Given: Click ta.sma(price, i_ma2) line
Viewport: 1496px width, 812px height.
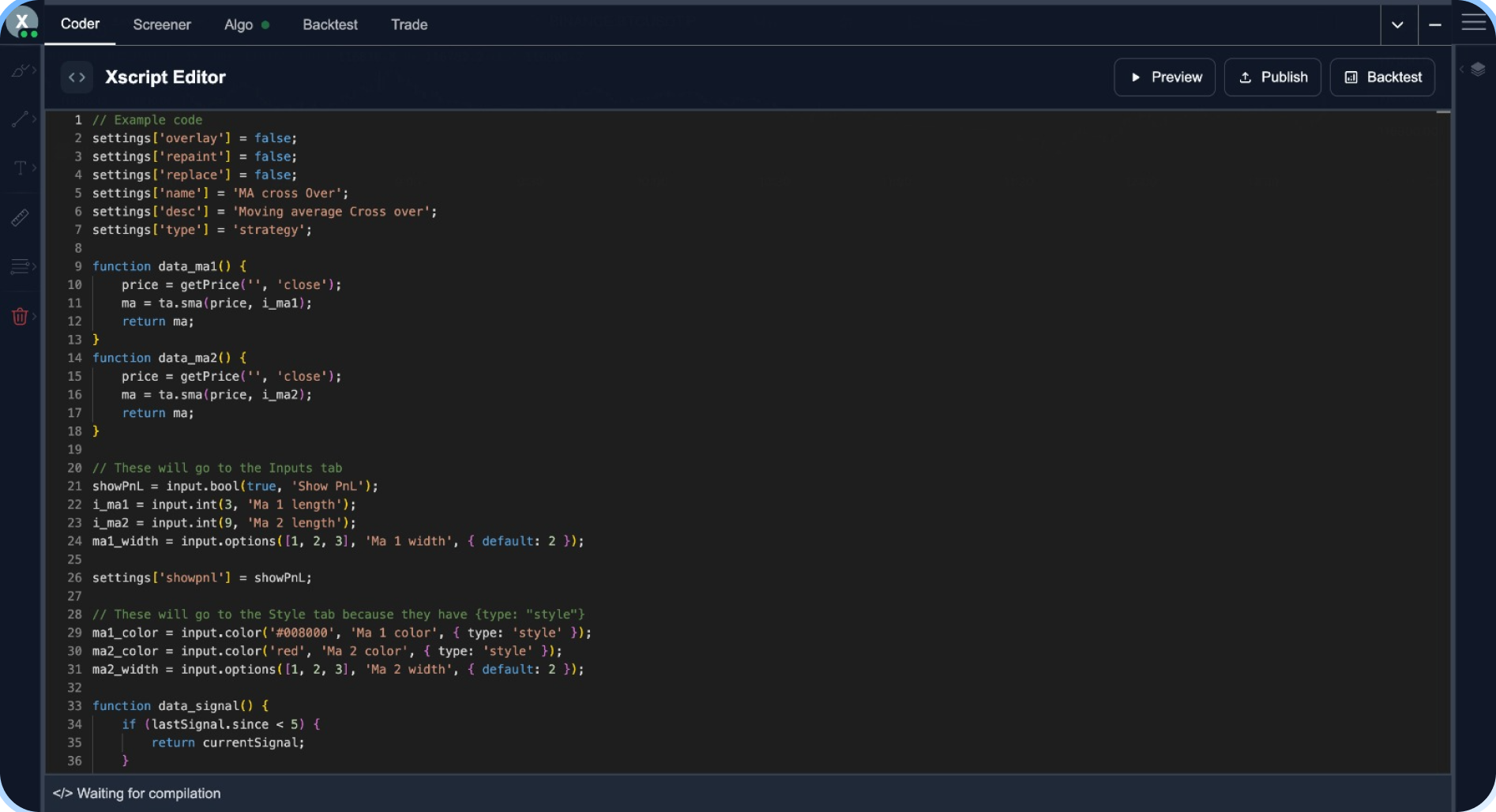Looking at the screenshot, I should 216,395.
